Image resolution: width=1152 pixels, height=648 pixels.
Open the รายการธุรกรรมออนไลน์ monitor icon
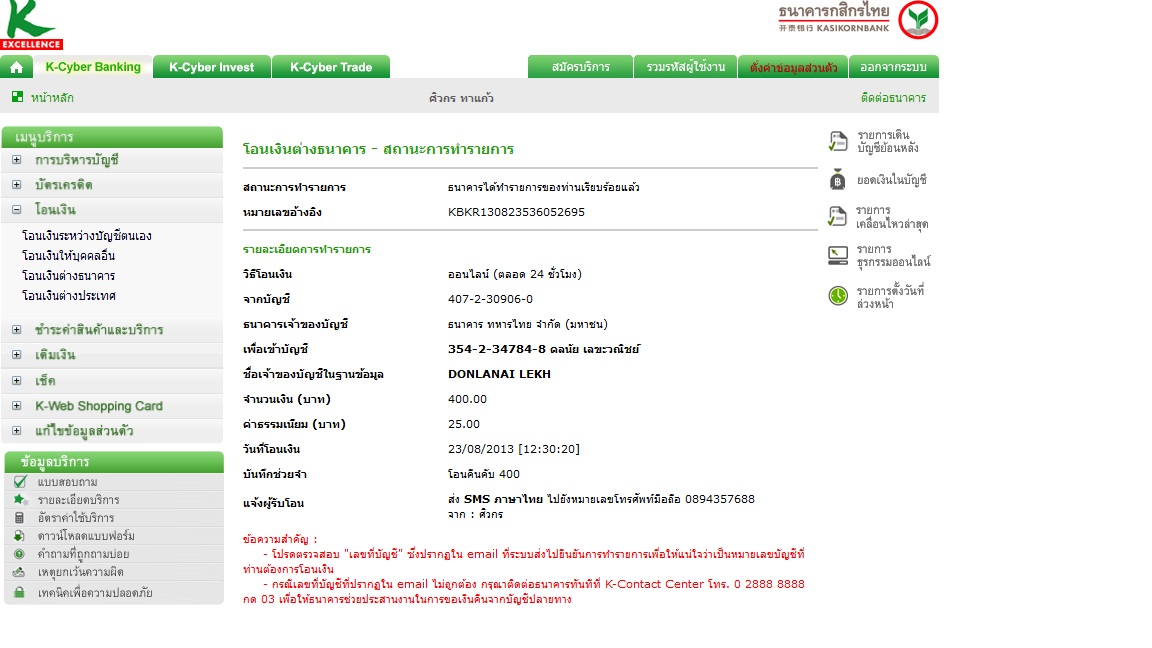point(838,255)
